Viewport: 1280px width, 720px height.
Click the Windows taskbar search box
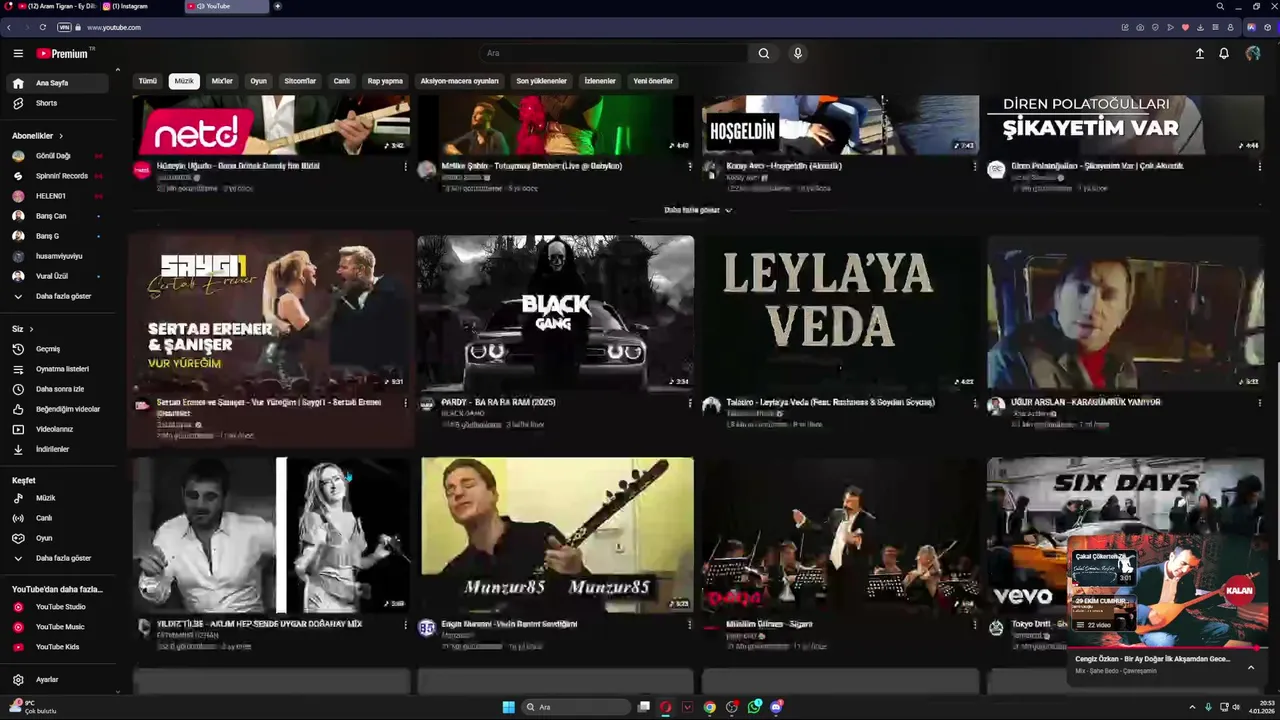tap(576, 707)
